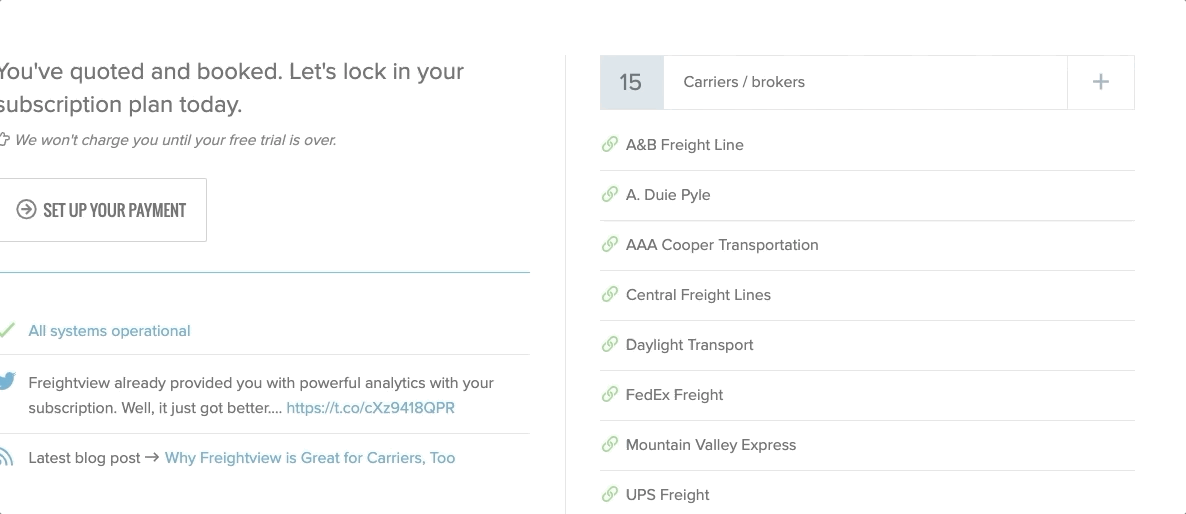The width and height of the screenshot is (1186, 514).
Task: Click link icon beside Central Freight Lines
Action: [x=610, y=294]
